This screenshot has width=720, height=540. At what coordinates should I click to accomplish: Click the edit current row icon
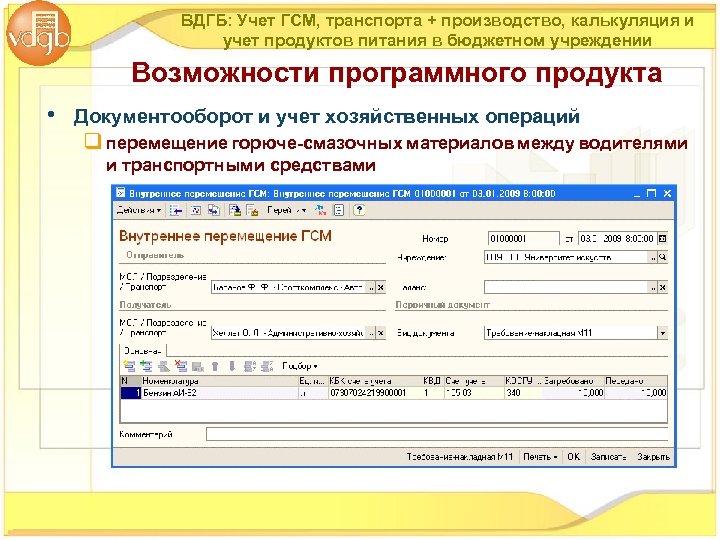click(x=163, y=366)
